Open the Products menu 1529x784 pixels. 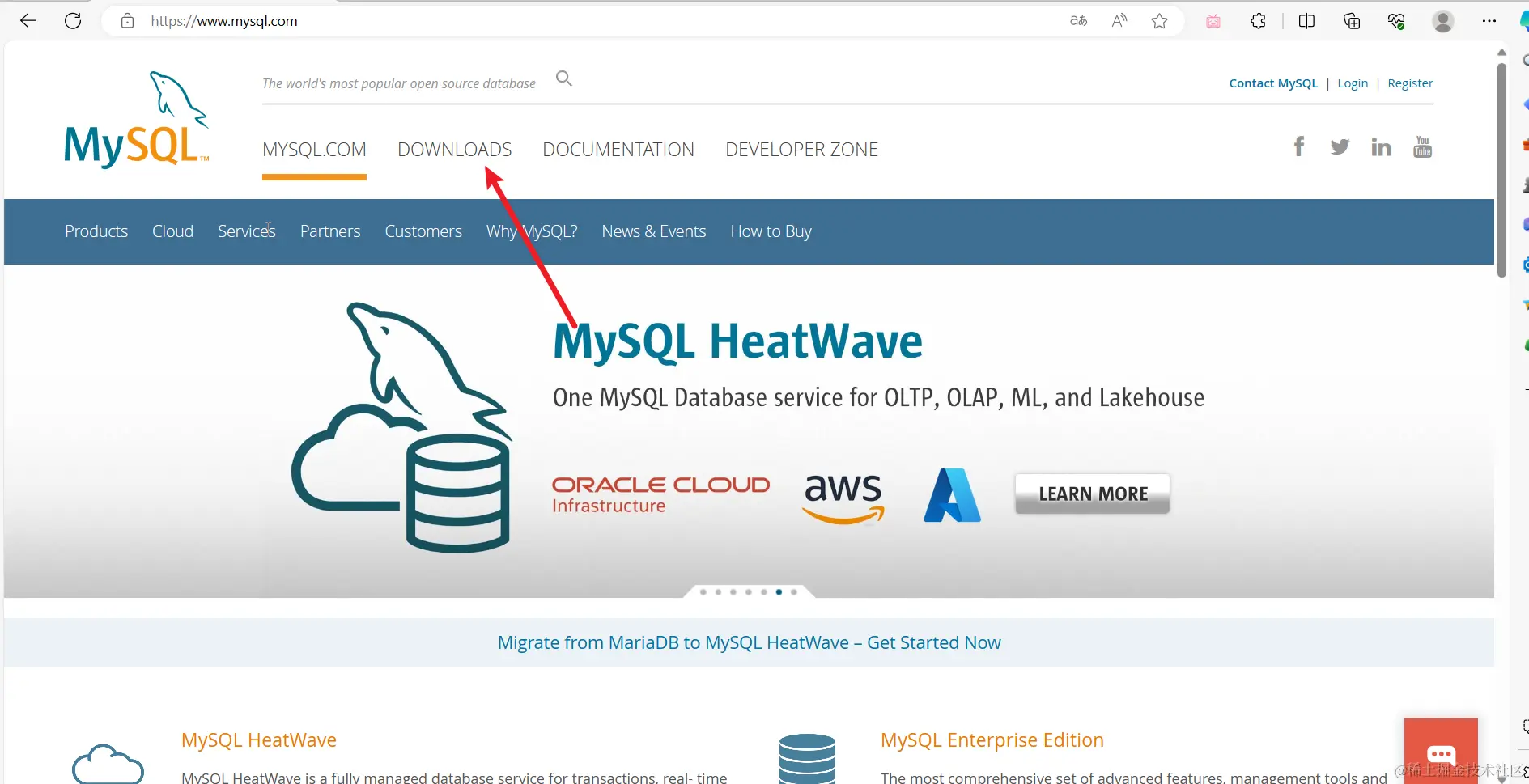point(96,231)
